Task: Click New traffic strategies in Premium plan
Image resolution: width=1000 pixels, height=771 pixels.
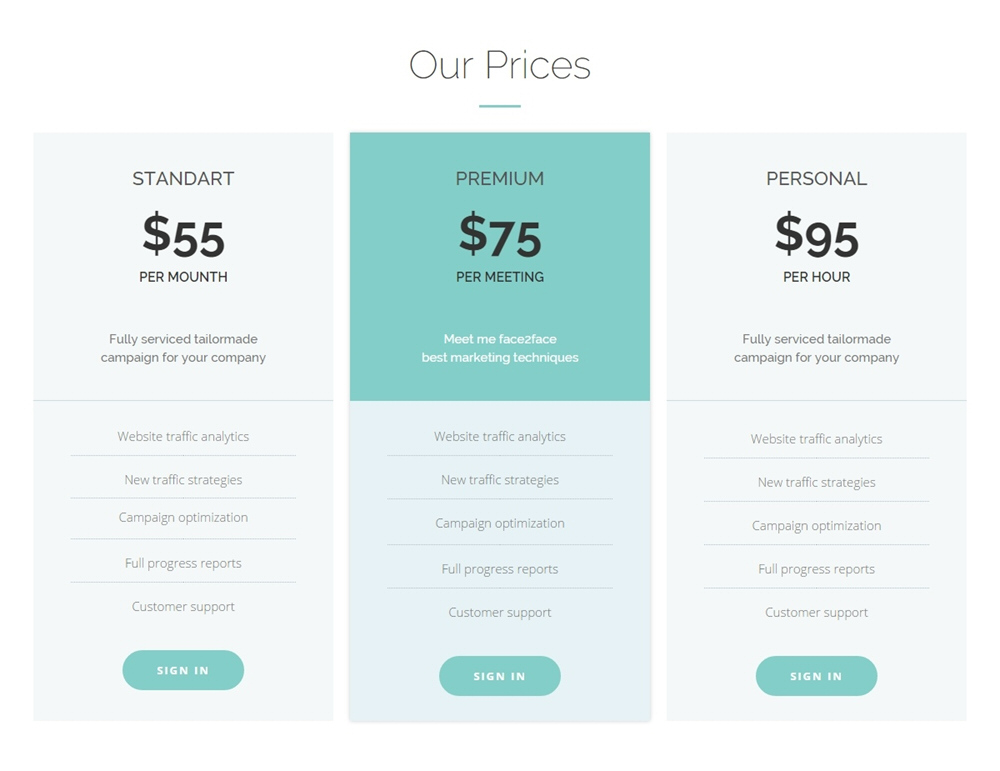Action: tap(500, 480)
